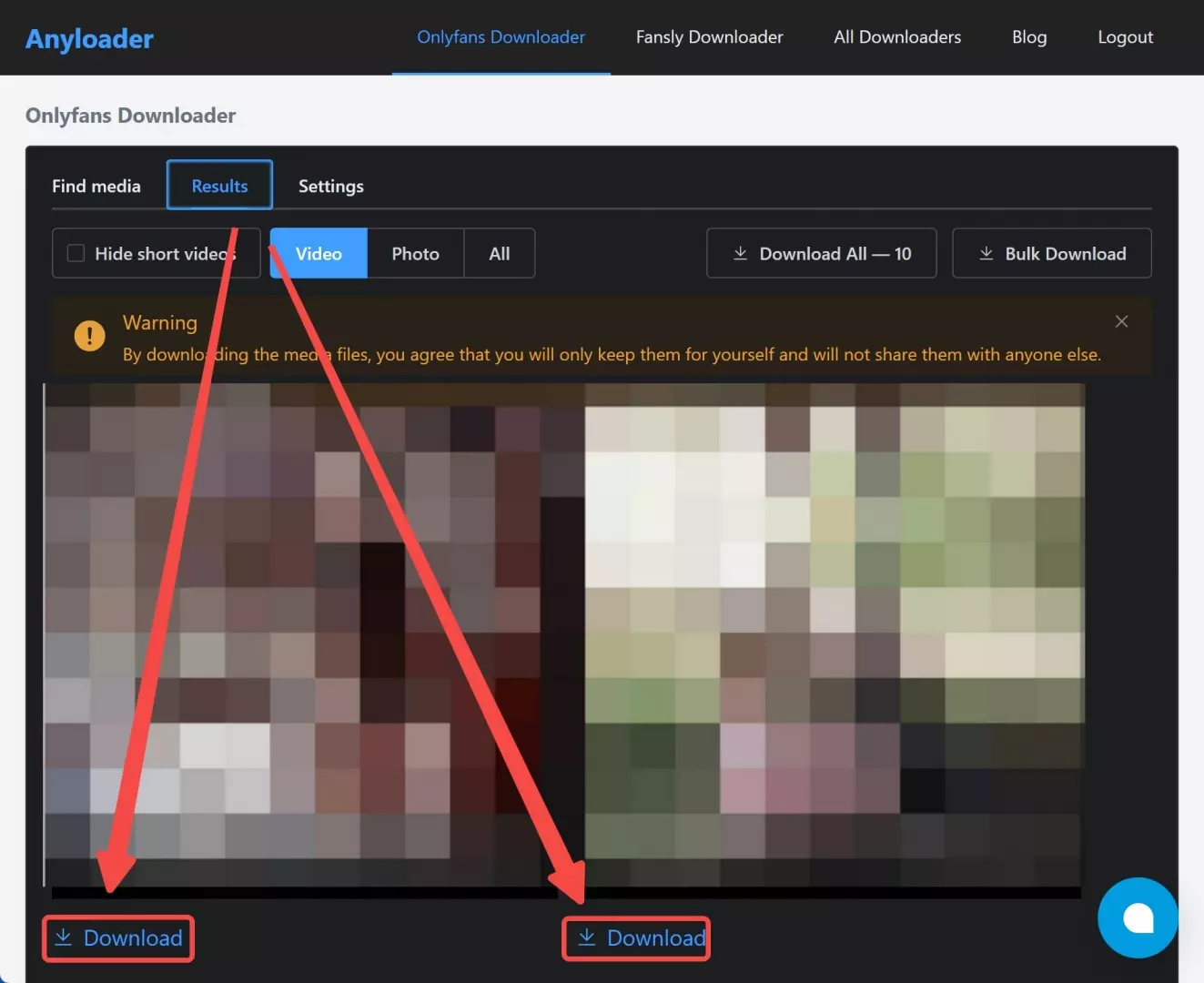Click the Download All — 10 button

[x=821, y=253]
